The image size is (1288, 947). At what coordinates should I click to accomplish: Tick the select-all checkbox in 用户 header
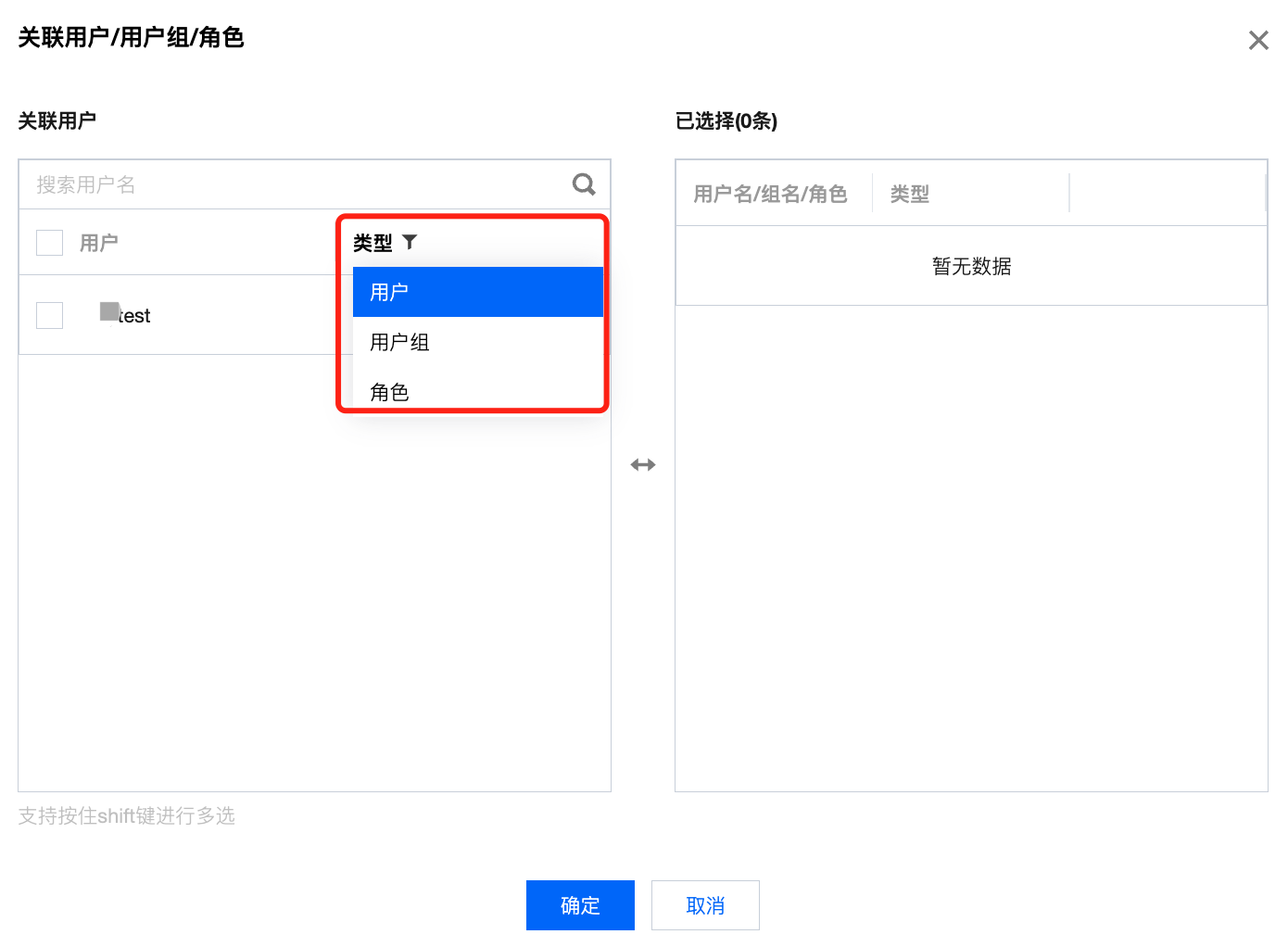pos(49,243)
